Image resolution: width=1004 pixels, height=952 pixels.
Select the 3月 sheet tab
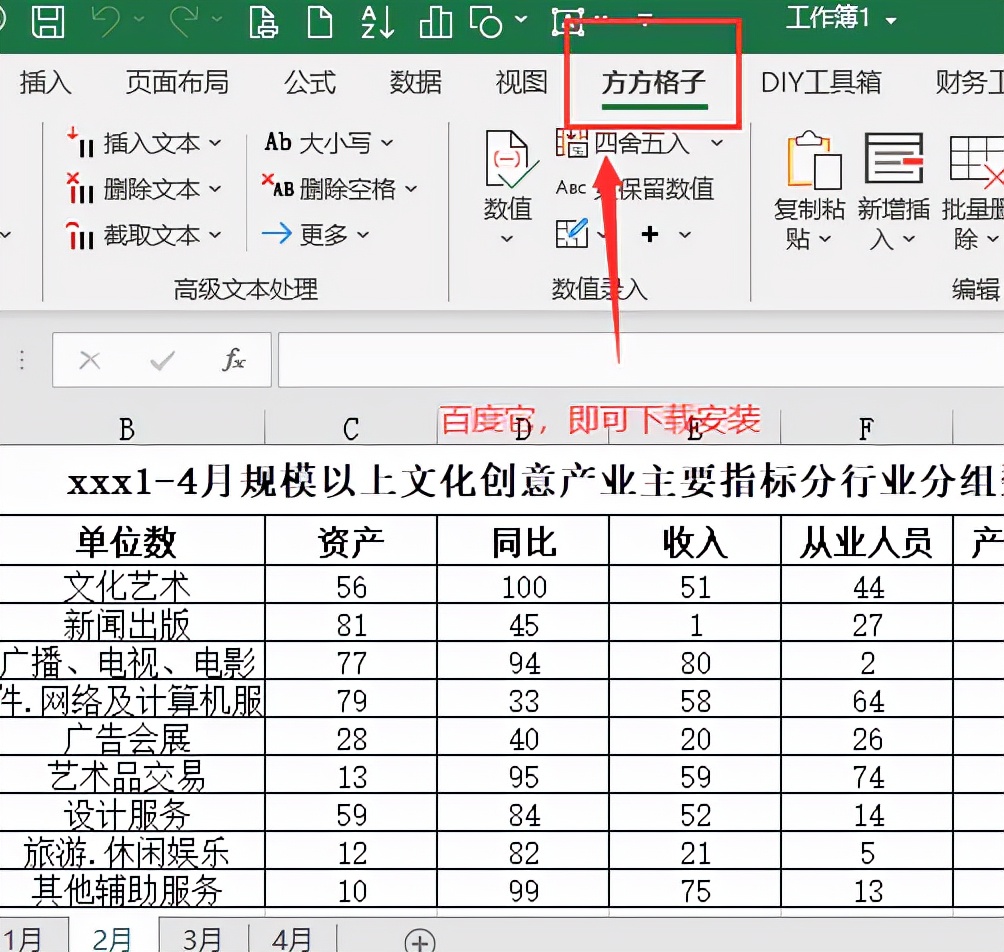point(202,938)
